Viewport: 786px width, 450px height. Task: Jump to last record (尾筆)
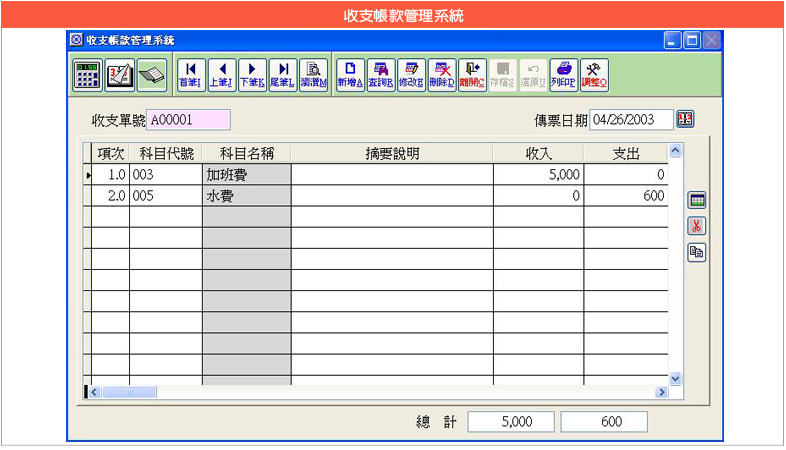pyautogui.click(x=282, y=73)
